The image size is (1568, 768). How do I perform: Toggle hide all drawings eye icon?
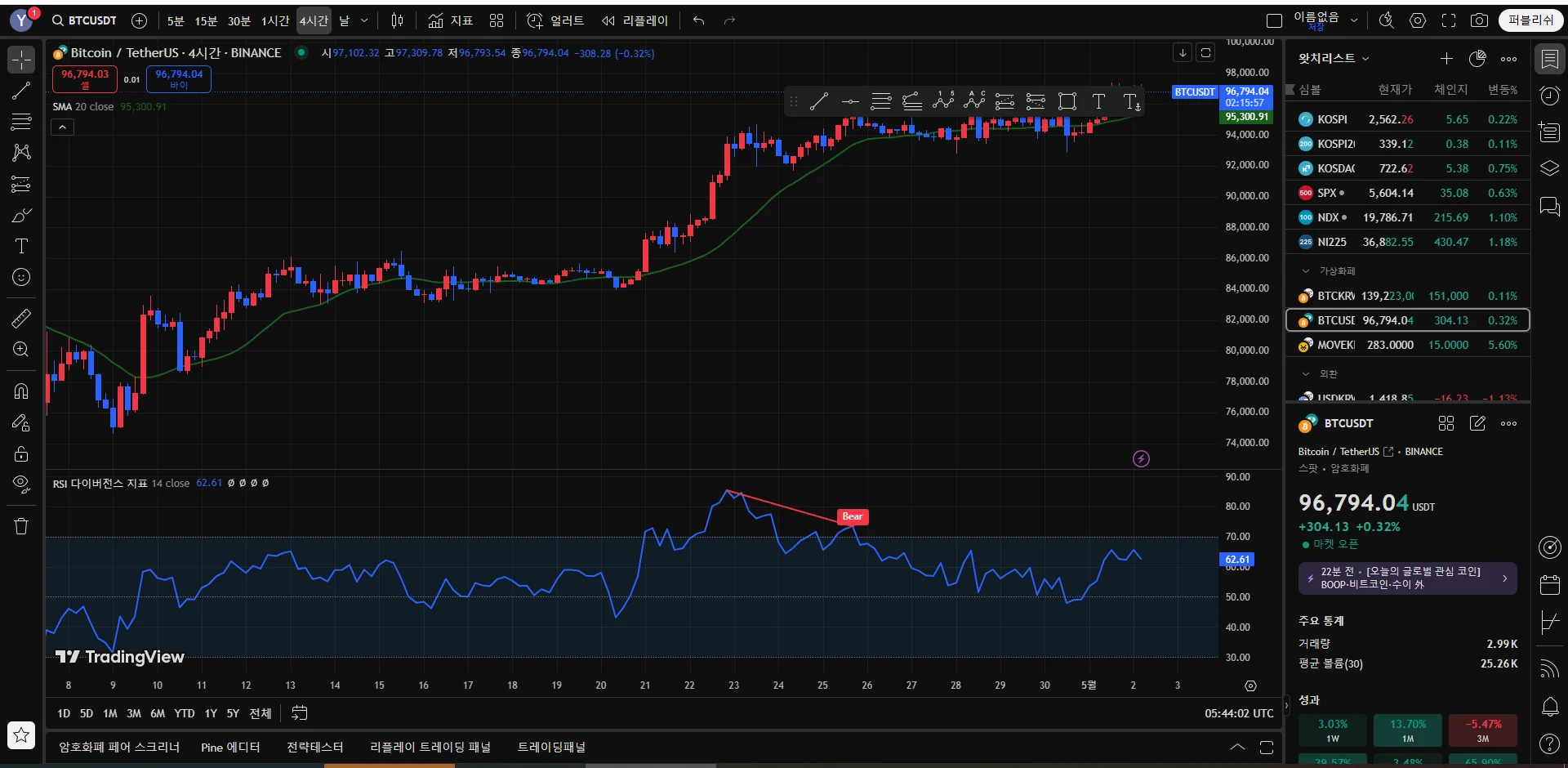click(x=21, y=484)
